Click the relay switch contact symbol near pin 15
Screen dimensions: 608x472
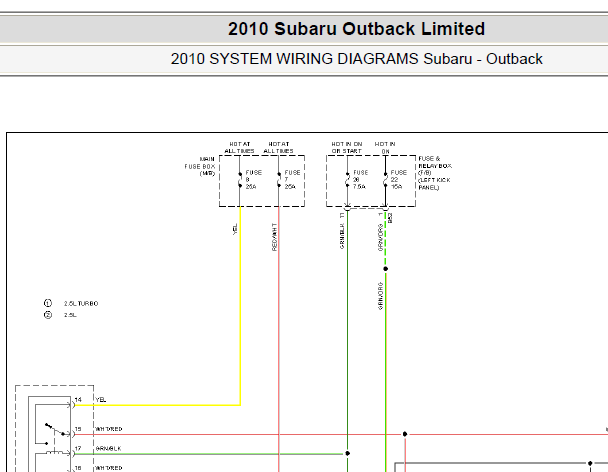(x=54, y=429)
